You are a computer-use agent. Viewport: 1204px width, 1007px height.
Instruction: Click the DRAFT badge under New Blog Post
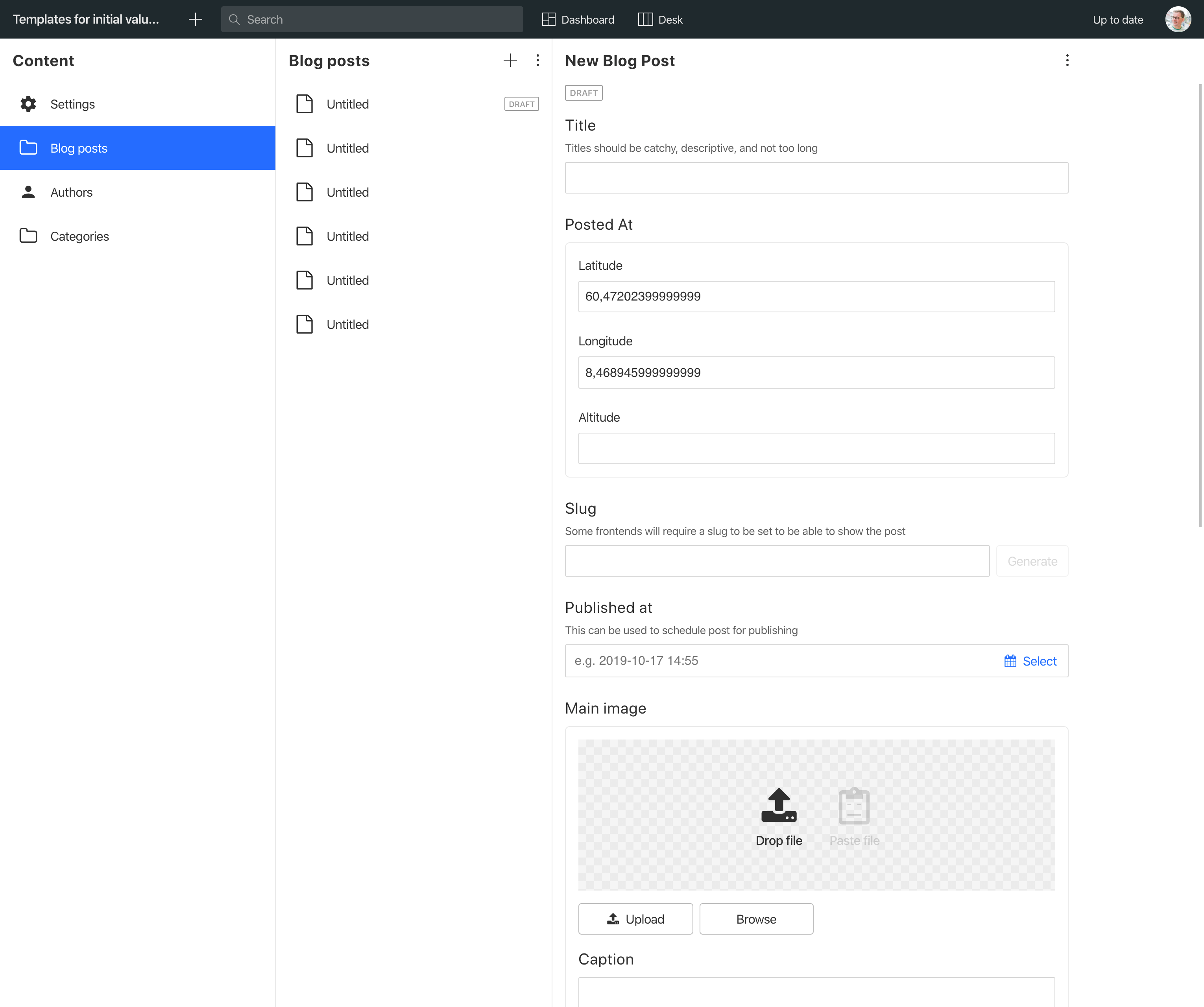point(584,93)
